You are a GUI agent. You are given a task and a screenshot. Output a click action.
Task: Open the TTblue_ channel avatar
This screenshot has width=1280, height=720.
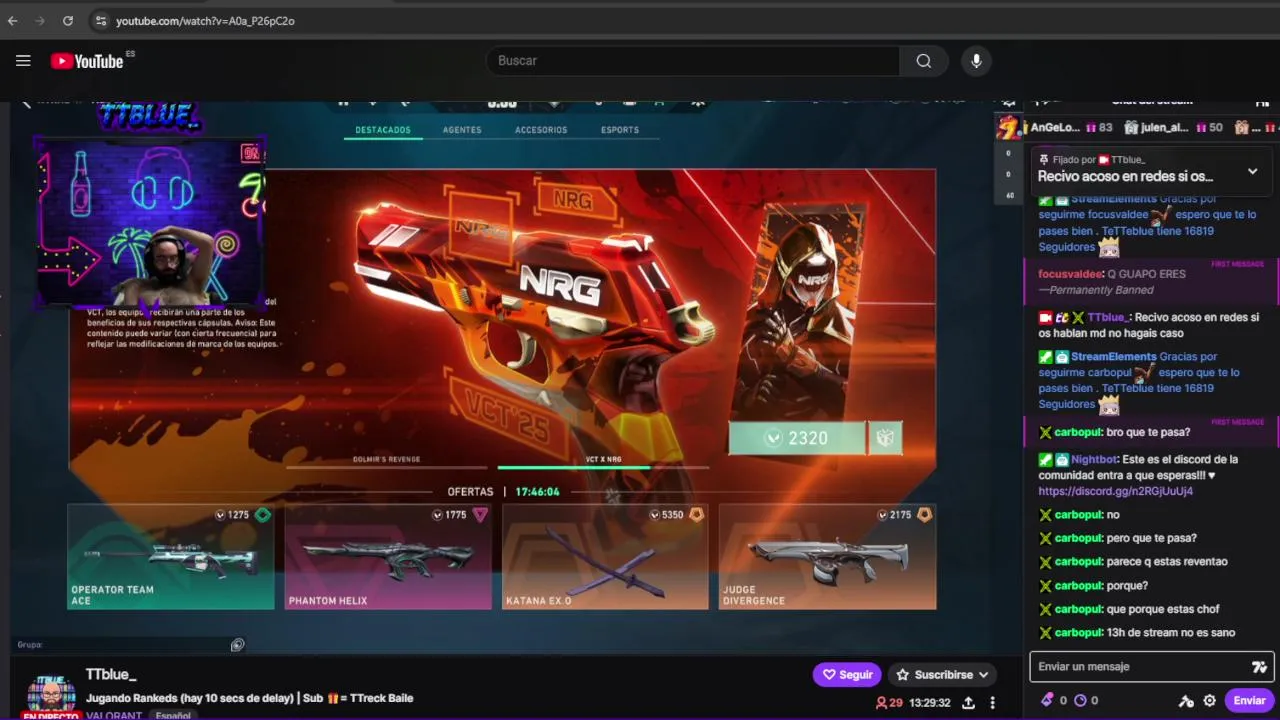(50, 697)
